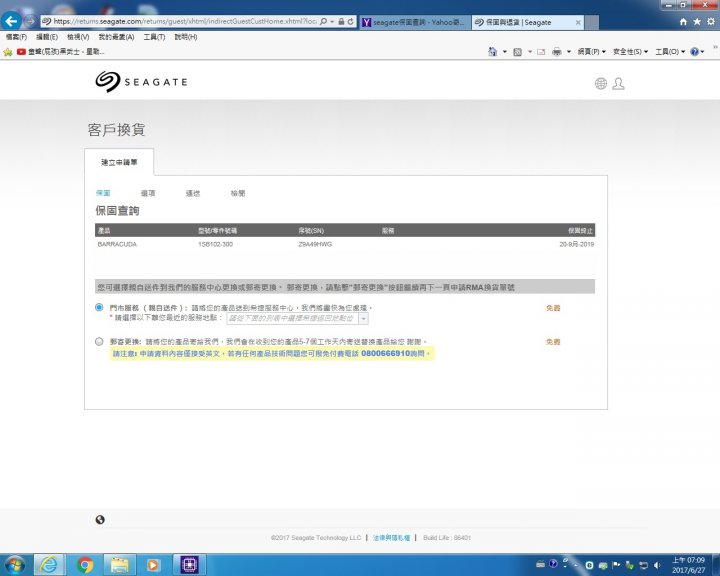Screen dimensions: 720x576
Task: Click the Show desktop strip at taskbar end
Action: click(x=716, y=565)
